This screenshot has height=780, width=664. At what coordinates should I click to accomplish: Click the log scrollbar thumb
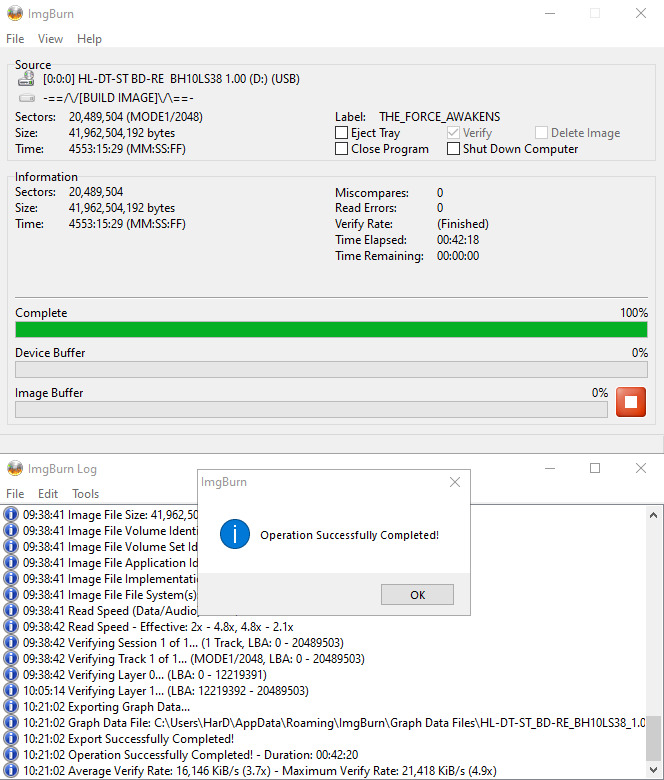pos(654,738)
